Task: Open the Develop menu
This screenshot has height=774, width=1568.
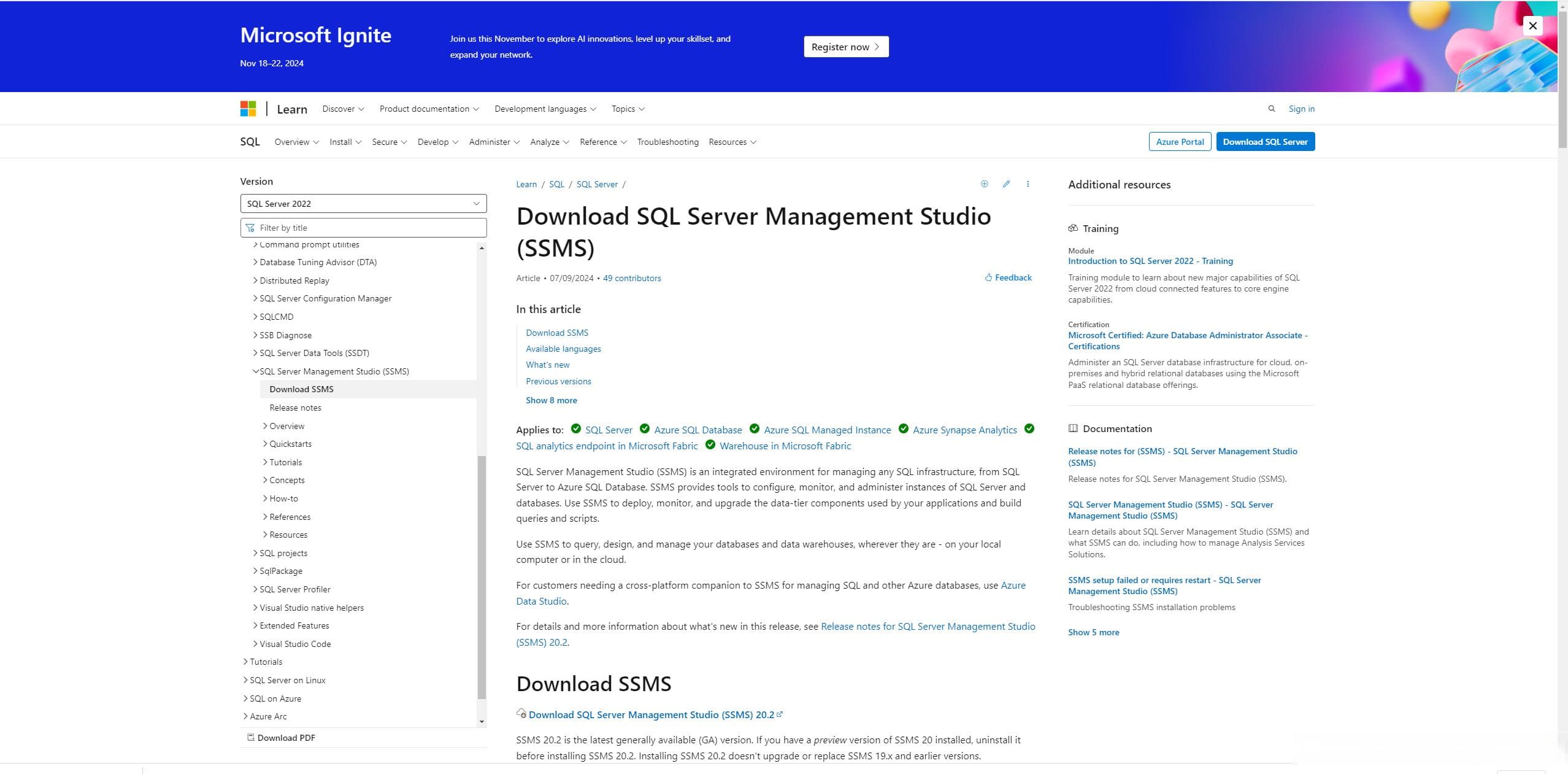Action: (x=438, y=142)
